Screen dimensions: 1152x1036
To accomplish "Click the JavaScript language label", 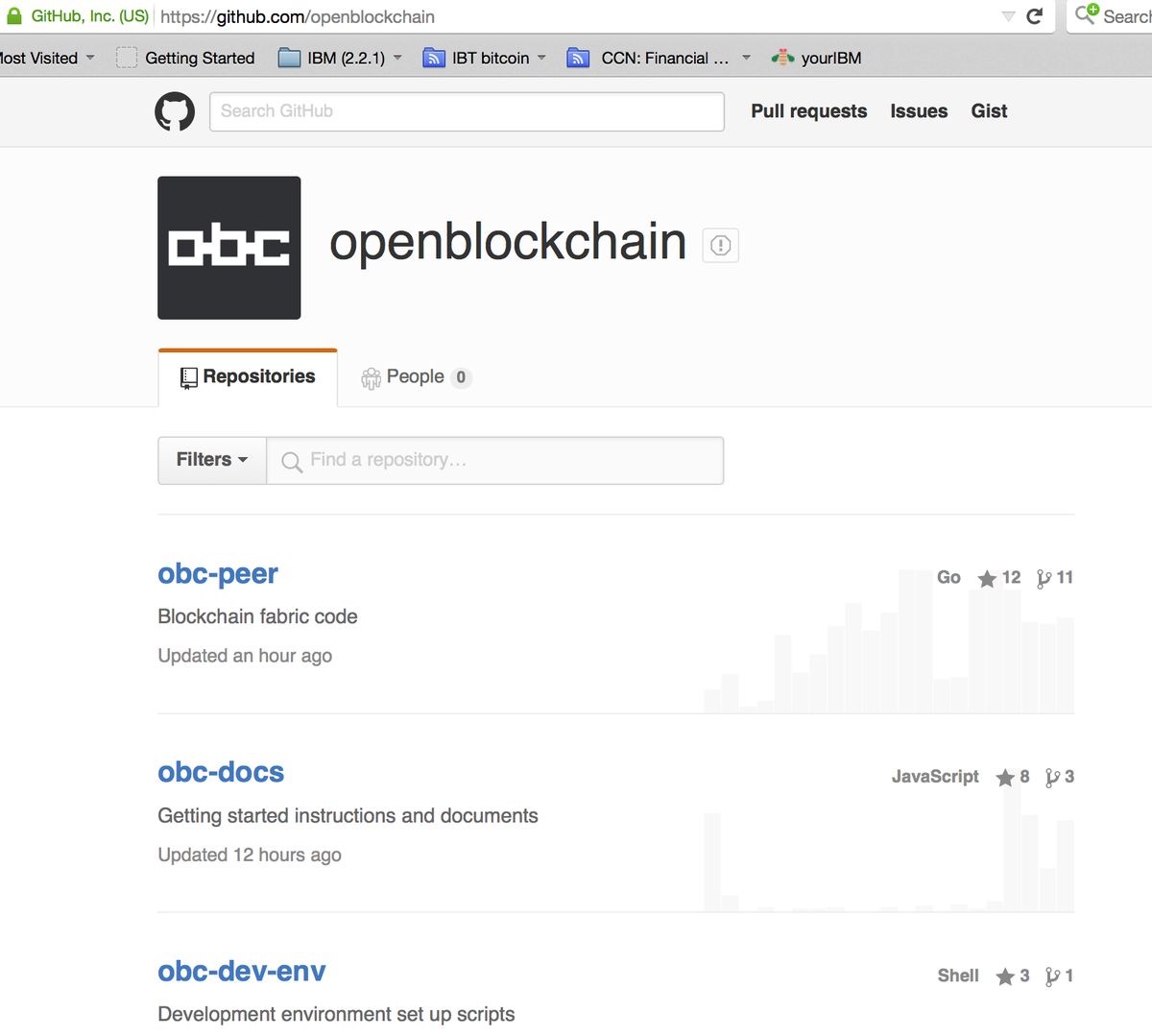I will (x=935, y=777).
